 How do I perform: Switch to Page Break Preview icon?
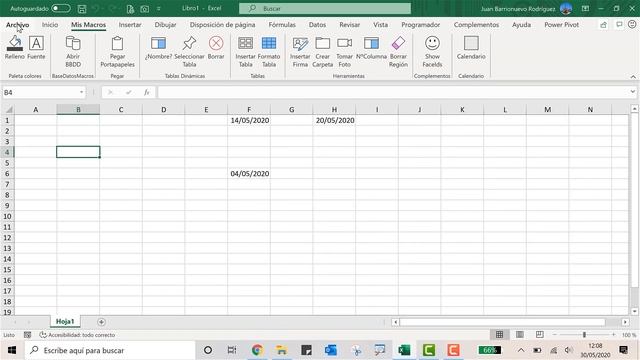[540, 335]
